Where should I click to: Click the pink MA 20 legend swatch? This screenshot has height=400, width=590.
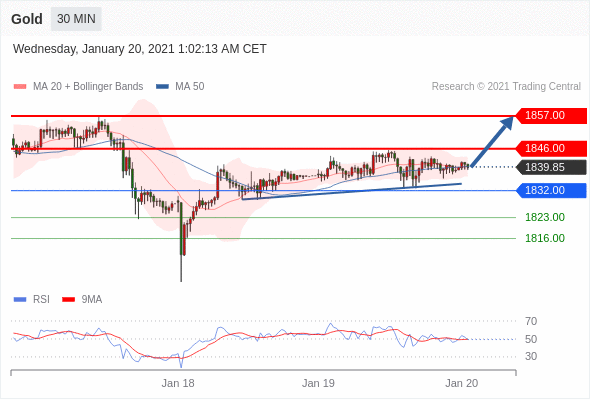[x=20, y=87]
